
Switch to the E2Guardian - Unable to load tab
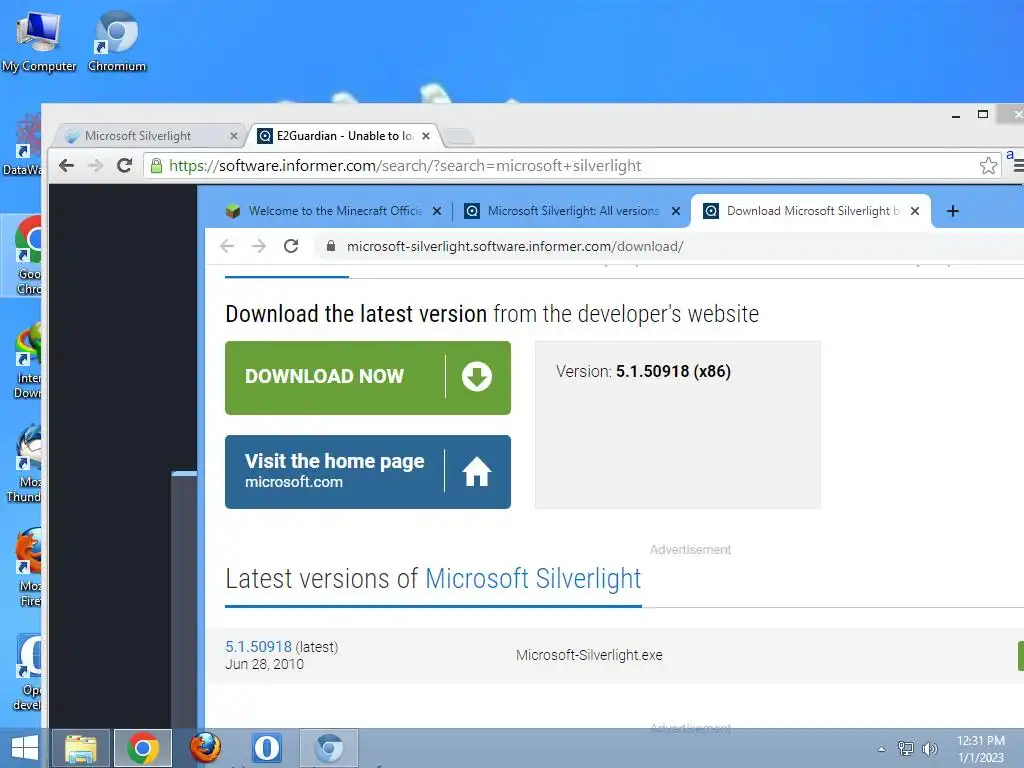click(344, 136)
